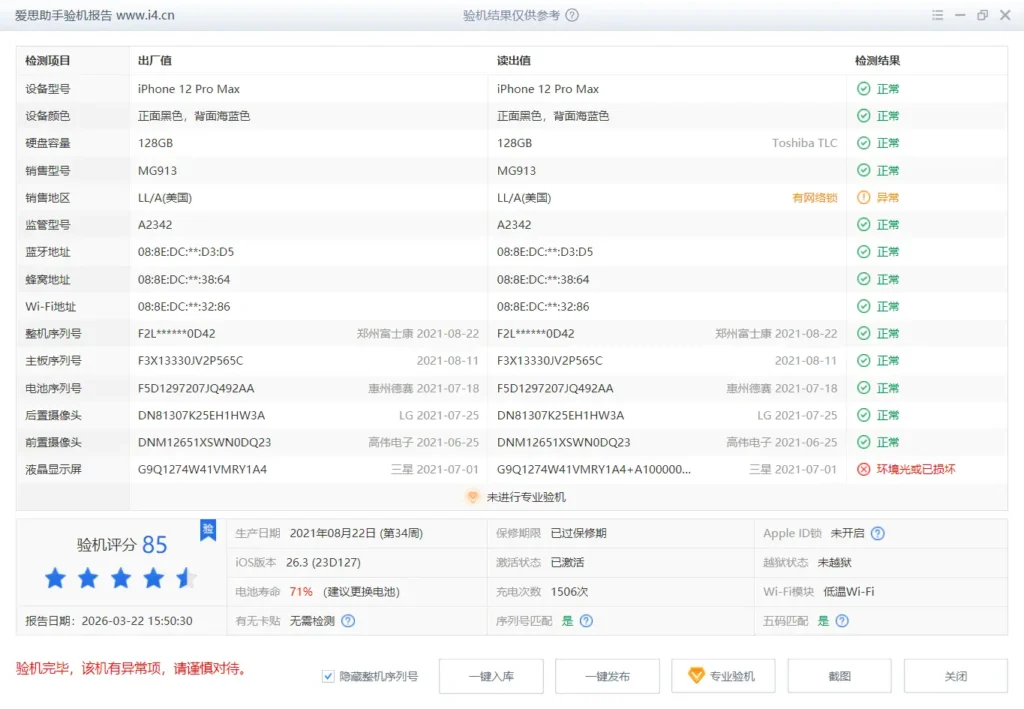
Task: Click the 专业验机 button
Action: 723,676
